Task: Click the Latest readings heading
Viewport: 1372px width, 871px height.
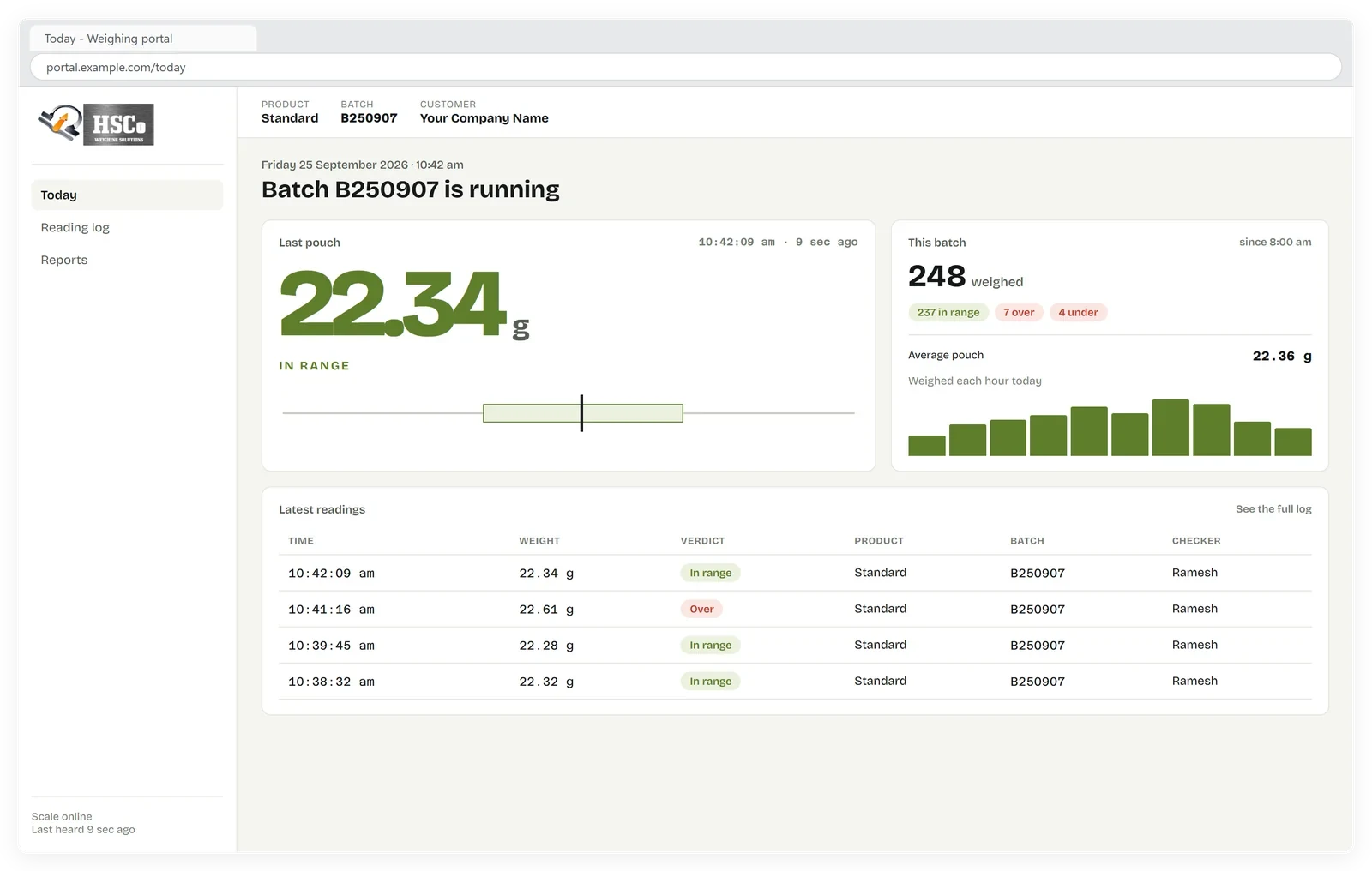Action: click(x=322, y=509)
